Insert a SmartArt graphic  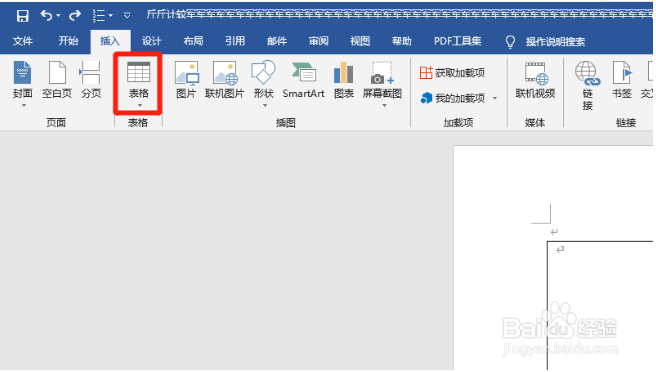303,80
